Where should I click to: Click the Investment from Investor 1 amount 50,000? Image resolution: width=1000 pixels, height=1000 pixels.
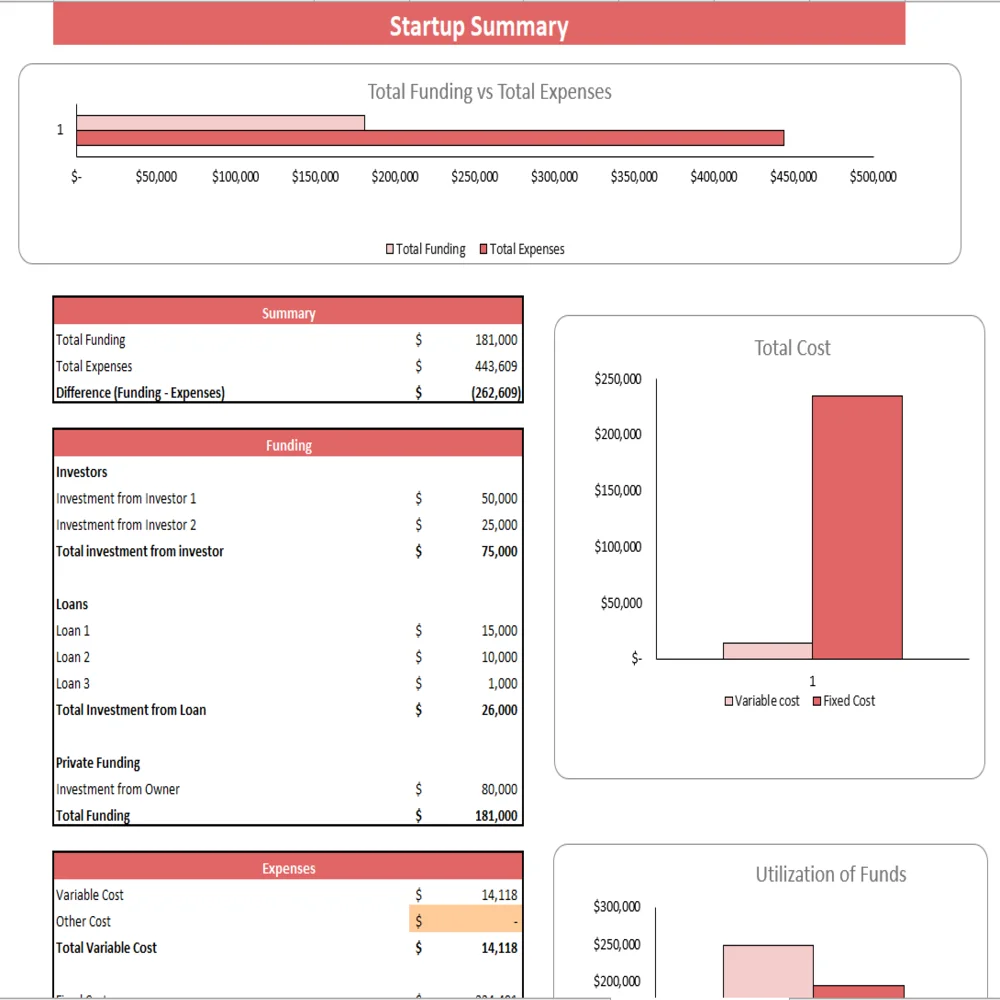pos(499,498)
